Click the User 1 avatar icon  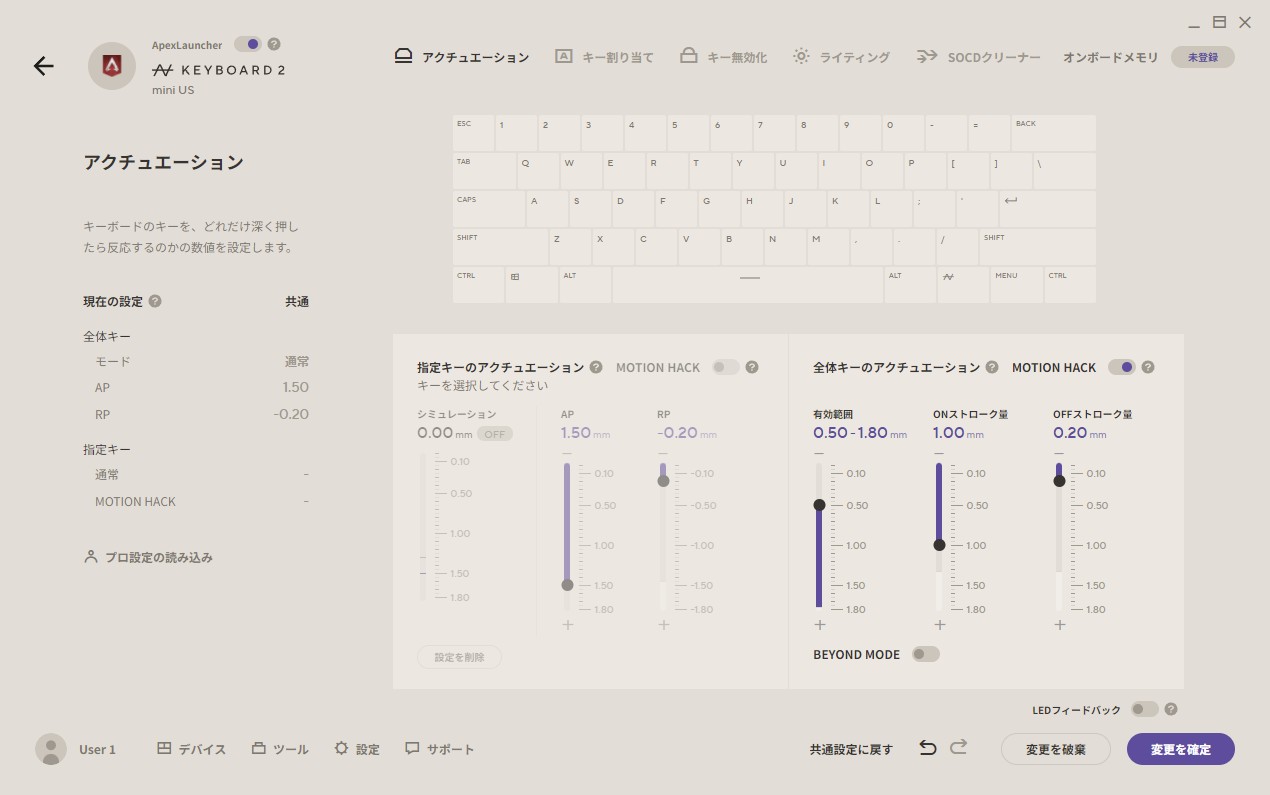coord(50,748)
